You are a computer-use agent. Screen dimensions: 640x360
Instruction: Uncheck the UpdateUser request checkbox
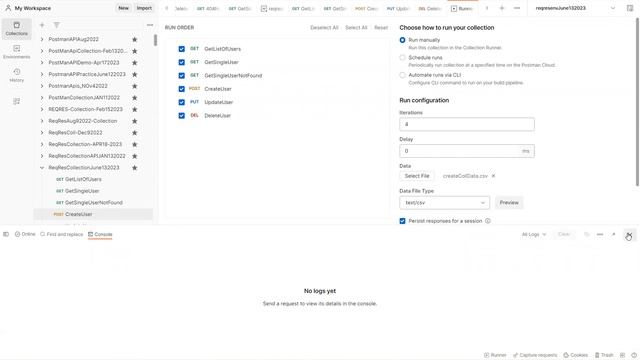click(x=182, y=102)
